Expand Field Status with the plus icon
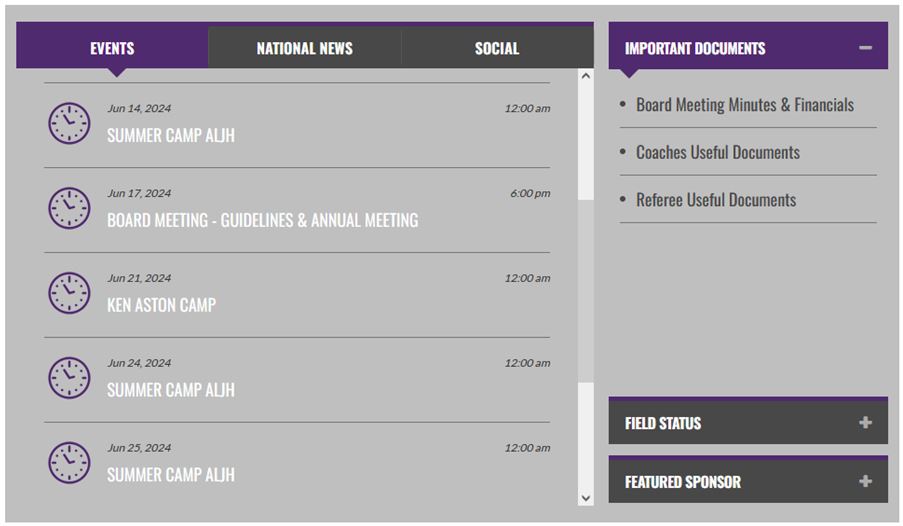 (865, 423)
